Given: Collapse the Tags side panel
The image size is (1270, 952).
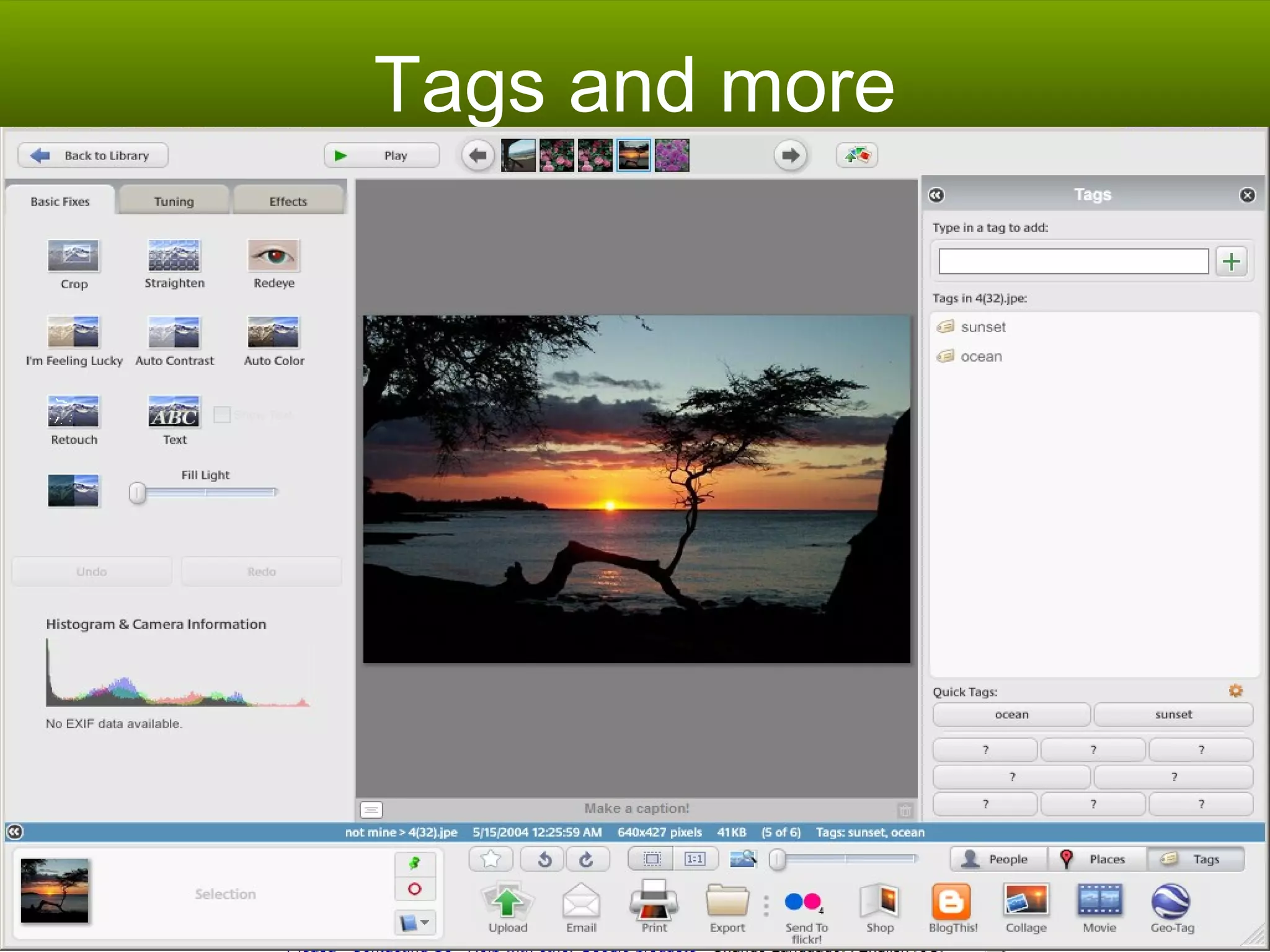Looking at the screenshot, I should coord(936,195).
